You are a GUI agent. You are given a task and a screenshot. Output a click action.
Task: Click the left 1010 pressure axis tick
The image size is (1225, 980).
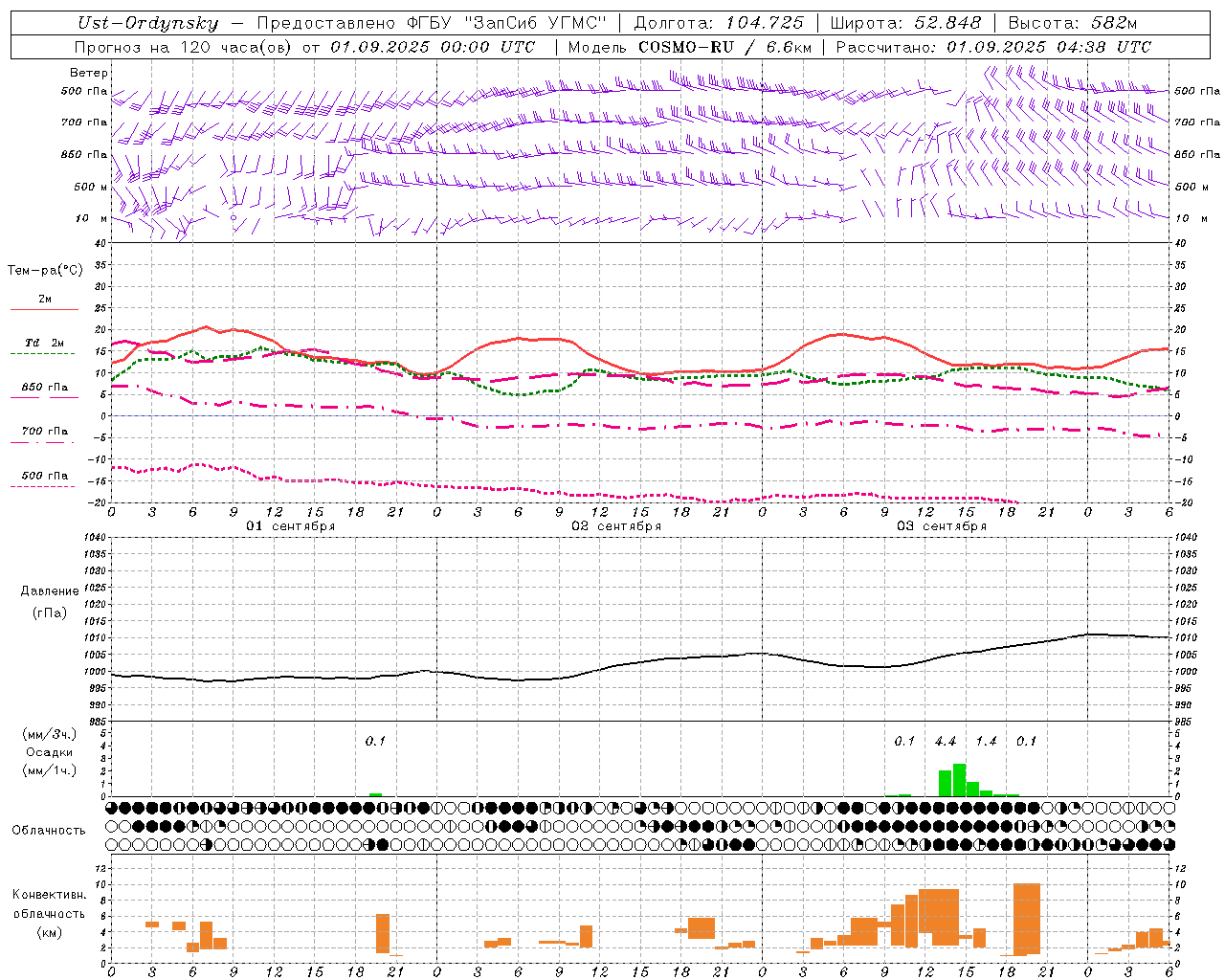point(94,637)
